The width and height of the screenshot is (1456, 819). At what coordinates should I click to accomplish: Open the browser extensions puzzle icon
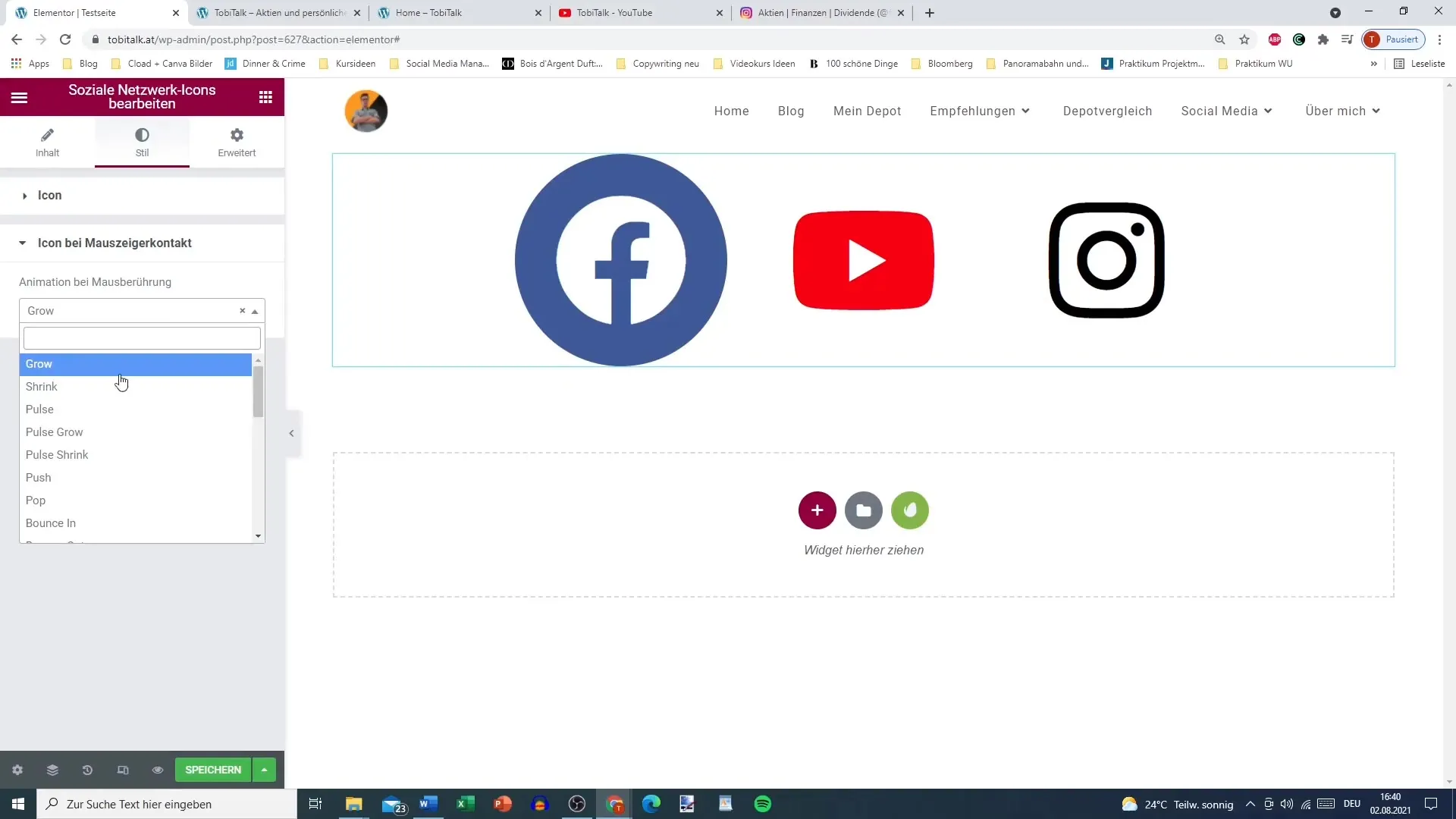pos(1323,39)
